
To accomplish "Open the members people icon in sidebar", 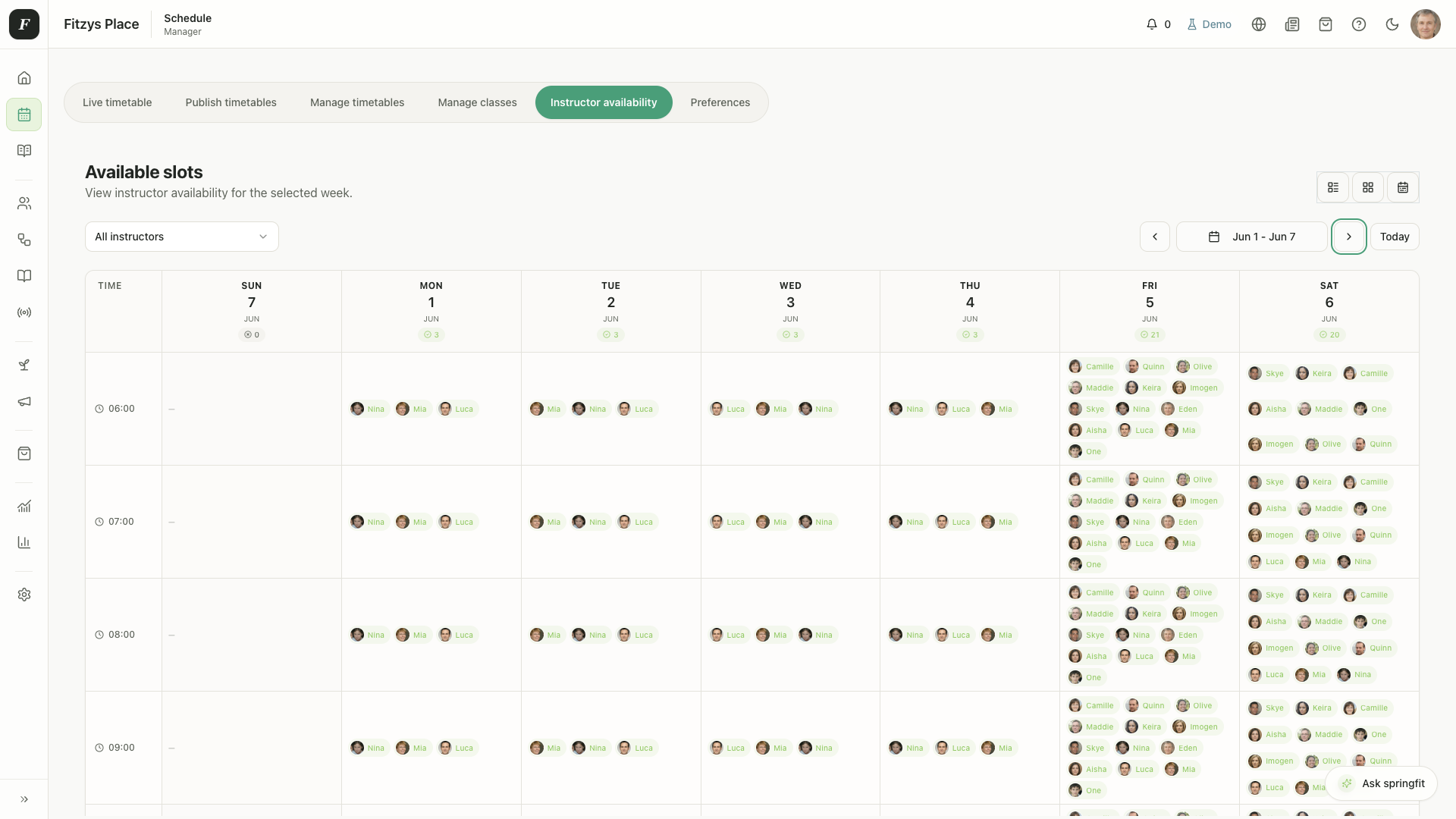I will [x=24, y=203].
